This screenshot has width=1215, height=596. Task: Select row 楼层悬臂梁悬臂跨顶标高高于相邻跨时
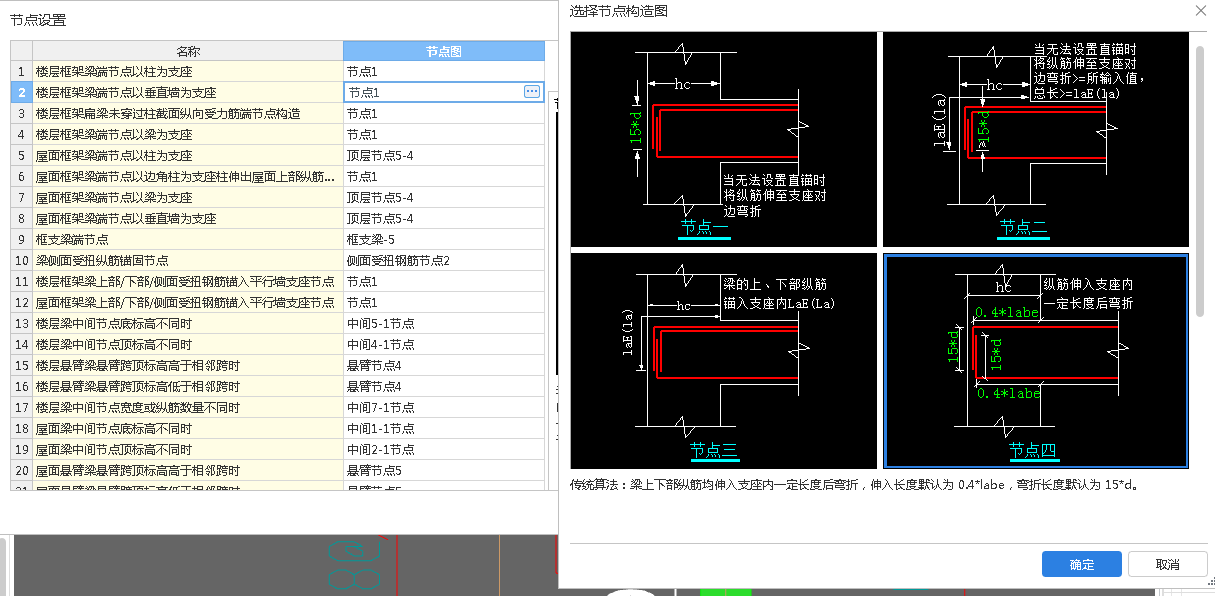(188, 366)
